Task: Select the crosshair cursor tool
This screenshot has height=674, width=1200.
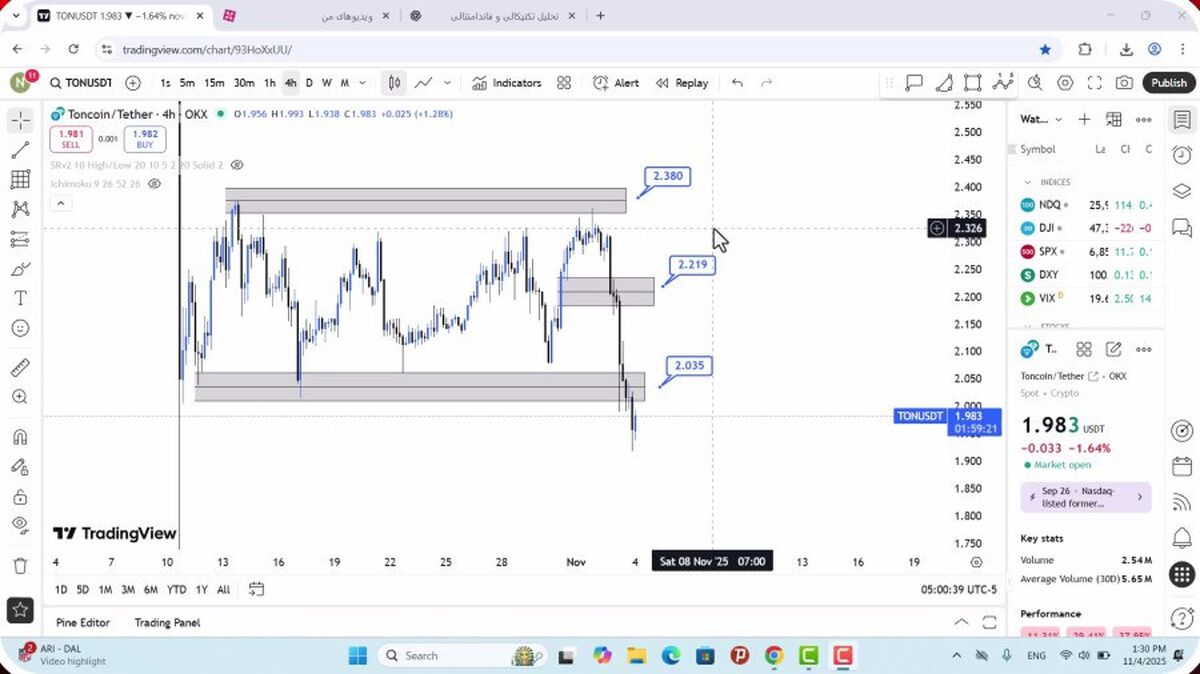Action: click(x=20, y=120)
